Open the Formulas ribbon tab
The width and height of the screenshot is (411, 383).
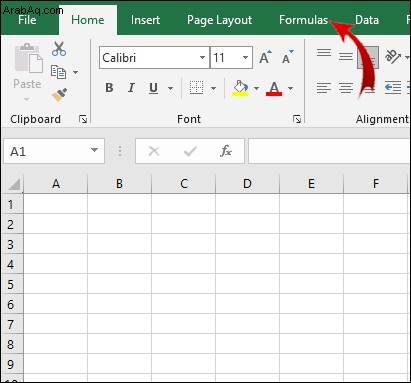pyautogui.click(x=303, y=20)
